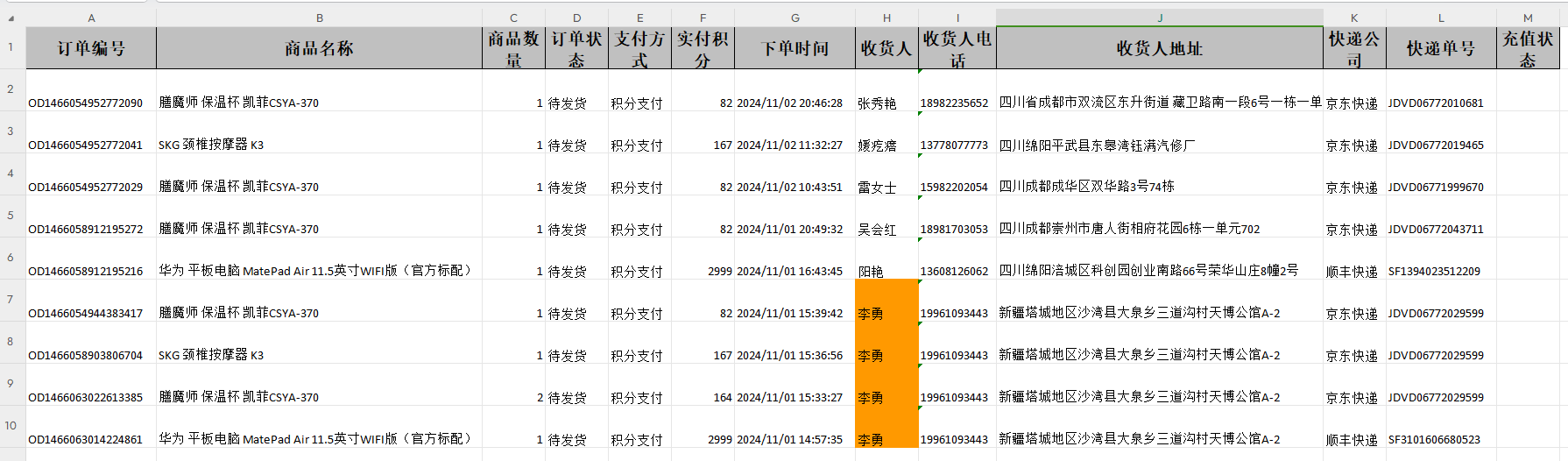This screenshot has width=1568, height=461.
Task: Click the 商品数量 header cell
Action: [x=513, y=48]
